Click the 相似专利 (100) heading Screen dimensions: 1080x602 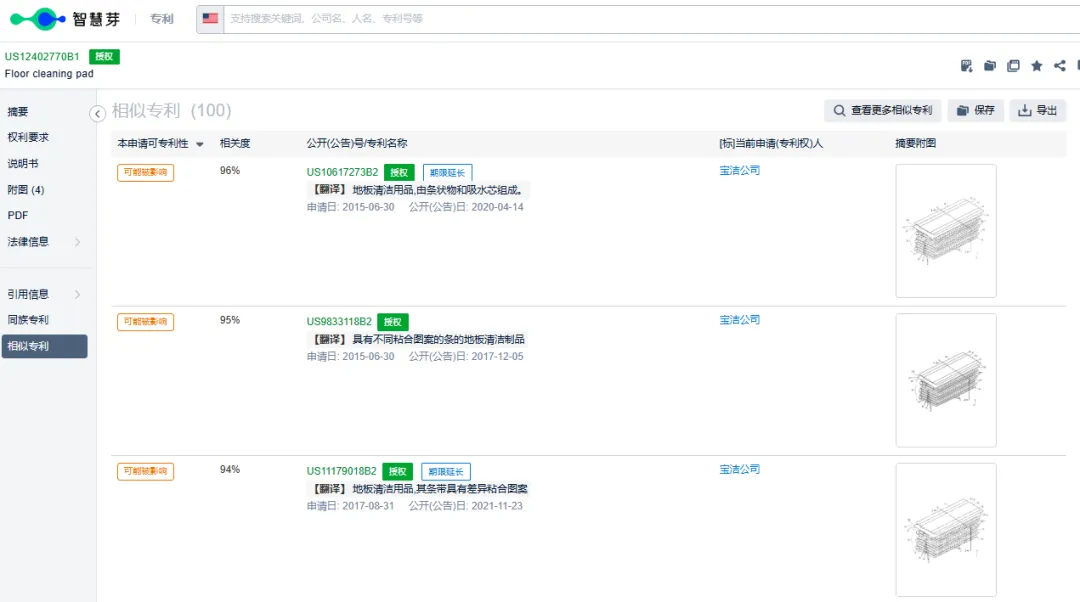pyautogui.click(x=172, y=111)
